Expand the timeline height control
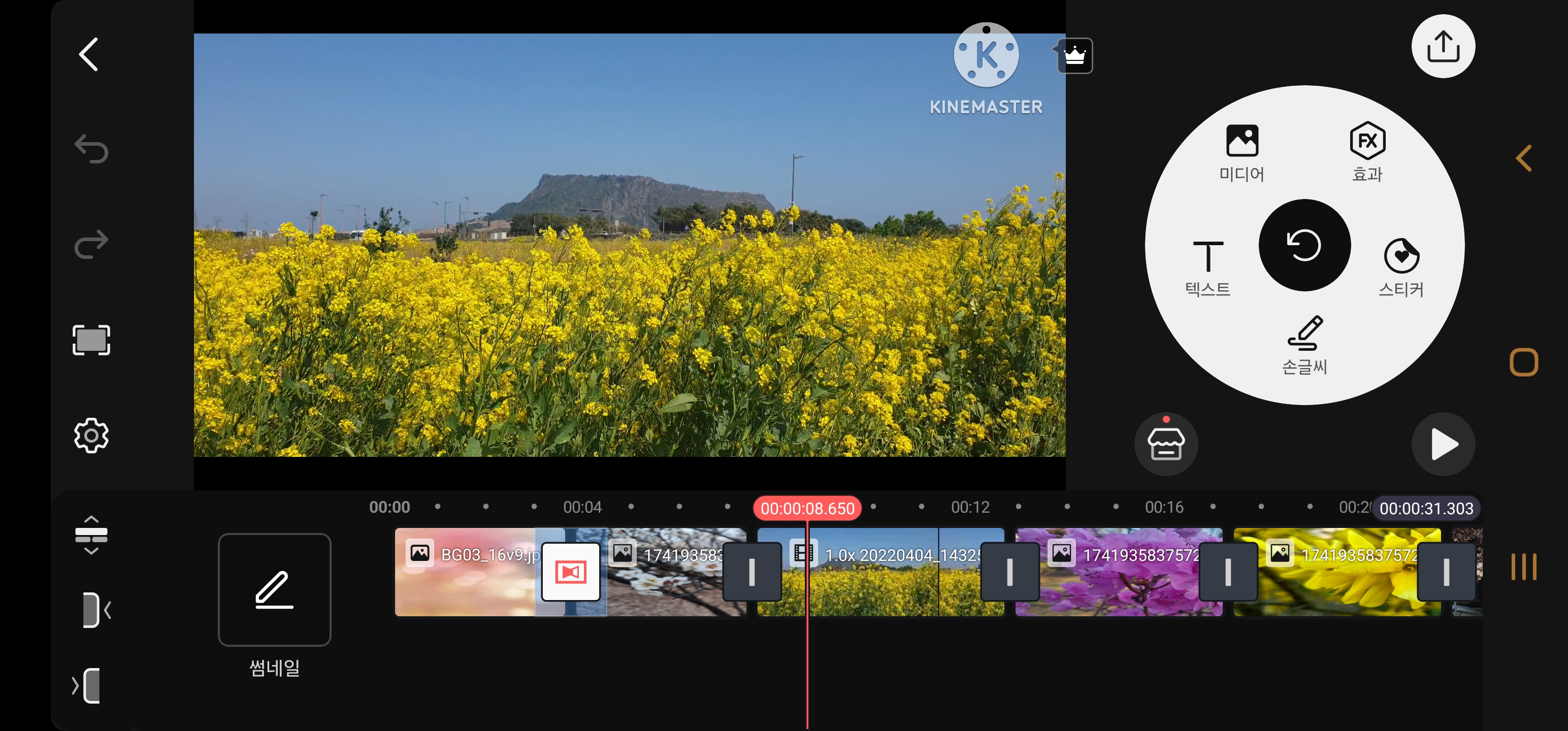 tap(91, 535)
